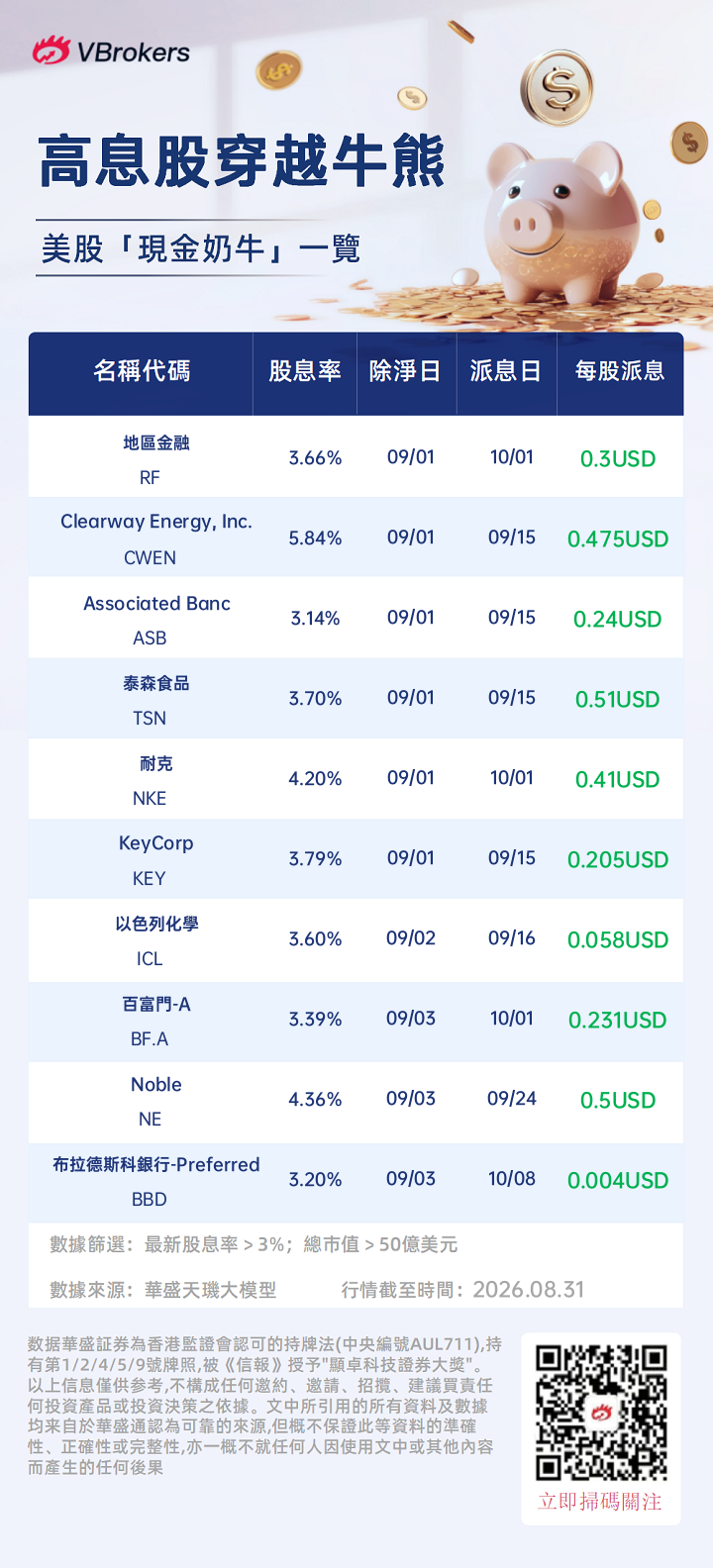Click the BBD Preferred stock name
Screen dimensions: 713x1568
(156, 1165)
